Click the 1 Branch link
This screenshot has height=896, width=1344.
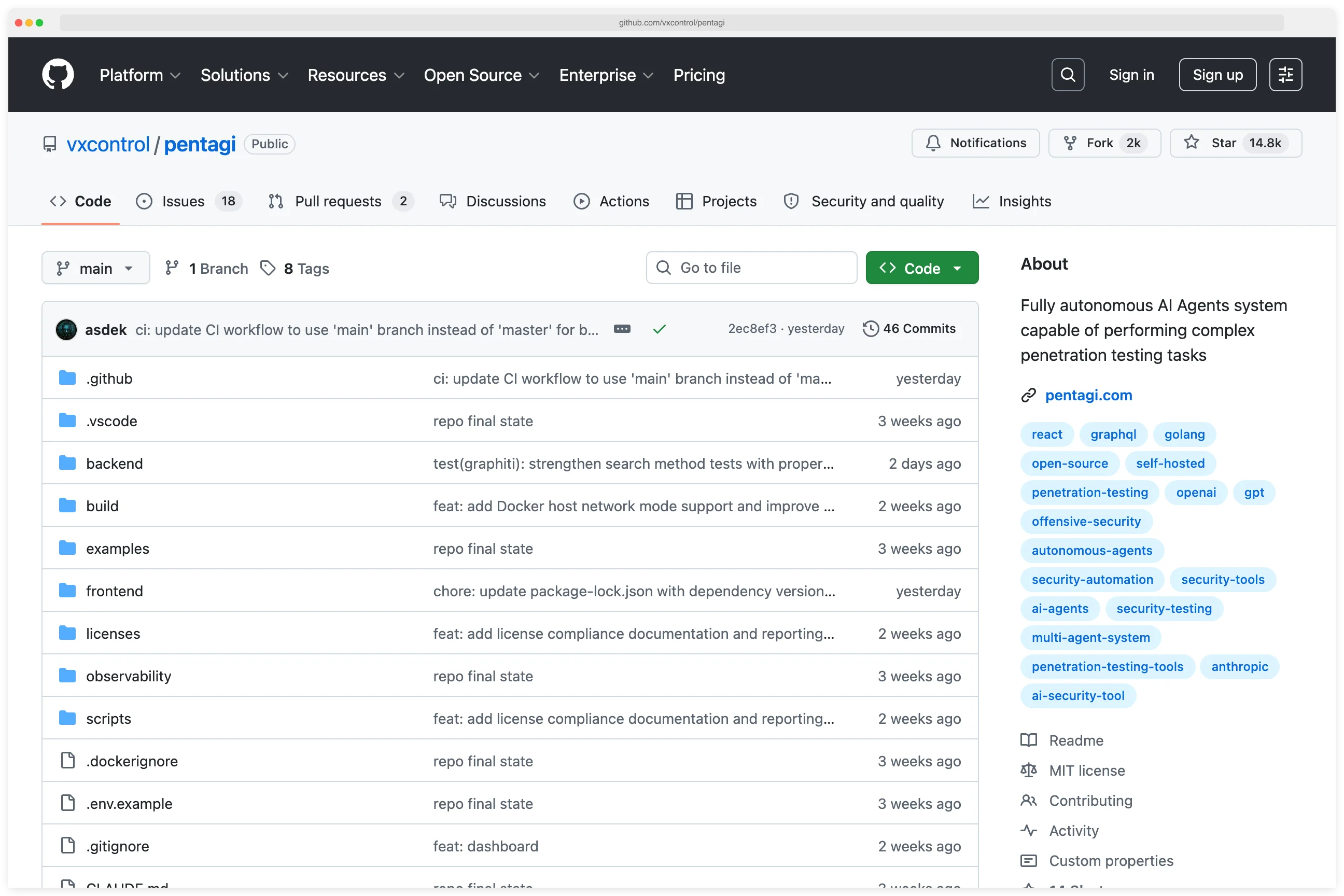[x=206, y=268]
